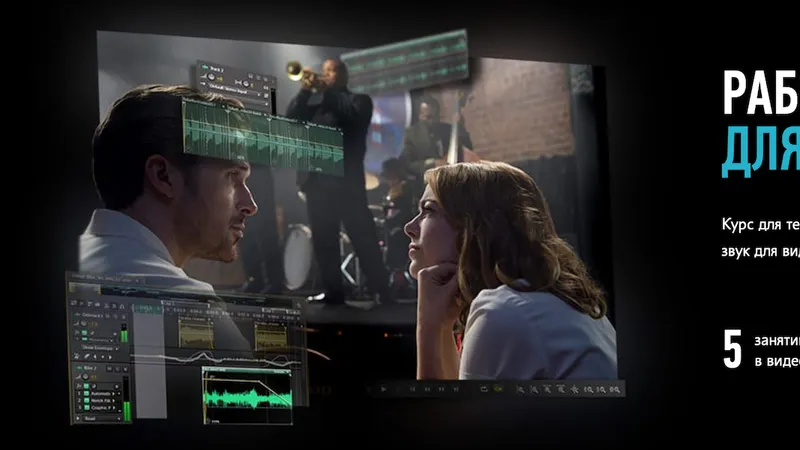The width and height of the screenshot is (800, 450).
Task: Select the Graphic effect in rack slot 3
Action: point(98,406)
